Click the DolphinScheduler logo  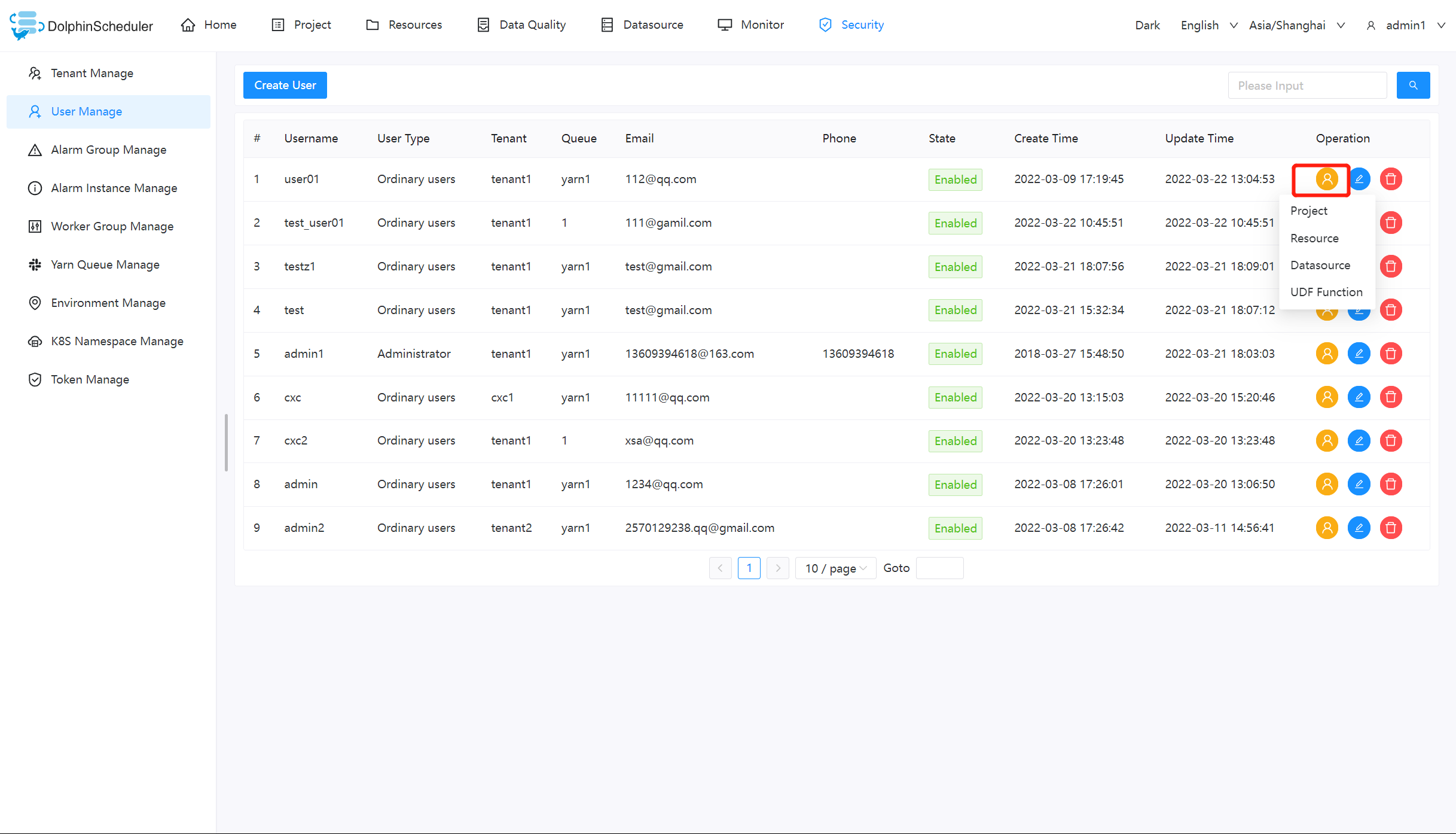click(81, 25)
